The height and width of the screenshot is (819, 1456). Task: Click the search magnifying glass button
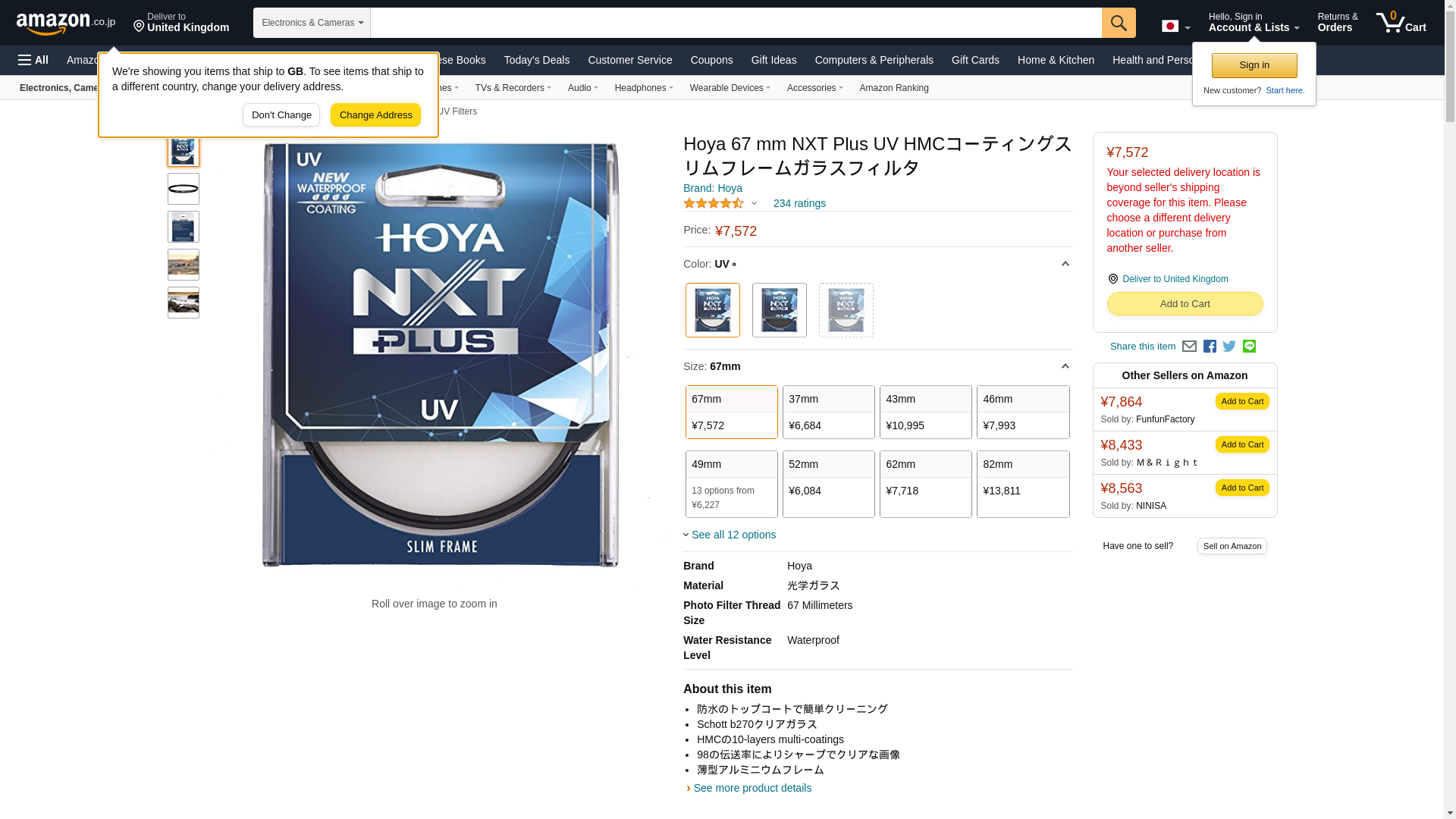1118,23
